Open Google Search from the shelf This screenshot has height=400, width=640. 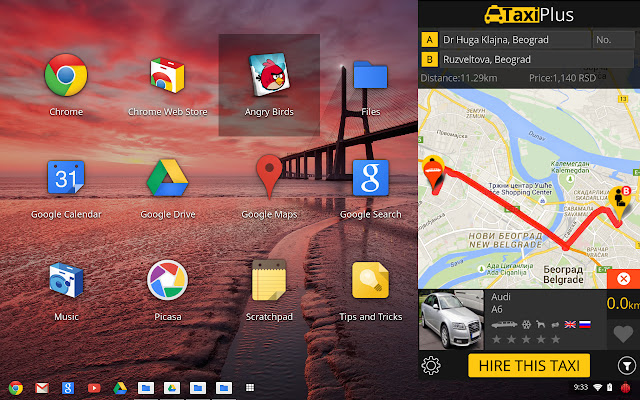[x=68, y=388]
